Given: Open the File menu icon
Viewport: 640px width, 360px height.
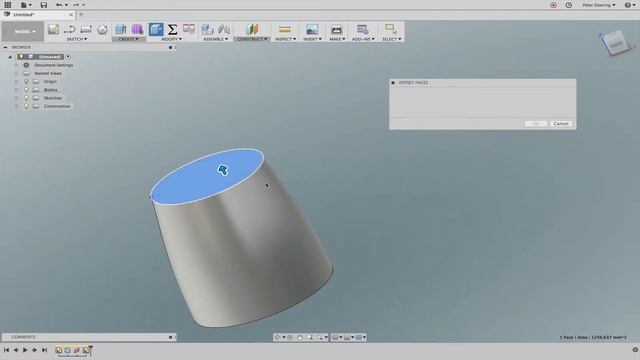Looking at the screenshot, I should point(25,5).
